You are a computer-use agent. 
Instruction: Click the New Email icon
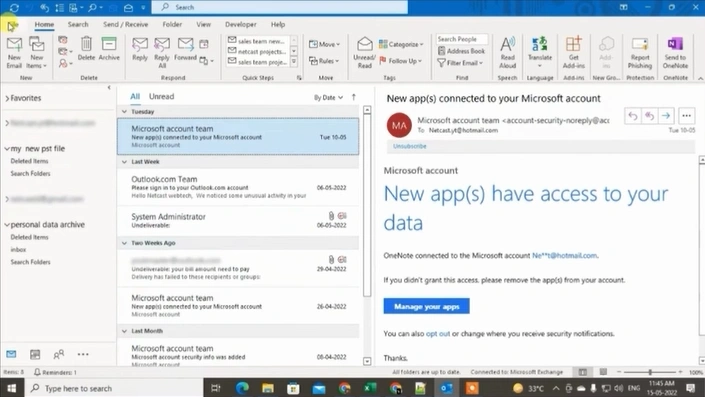pyautogui.click(x=14, y=53)
